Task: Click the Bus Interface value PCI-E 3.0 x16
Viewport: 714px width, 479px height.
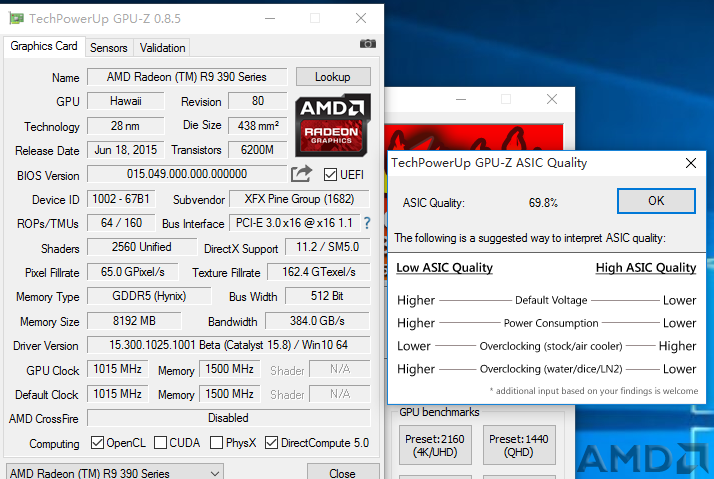Action: pos(294,223)
